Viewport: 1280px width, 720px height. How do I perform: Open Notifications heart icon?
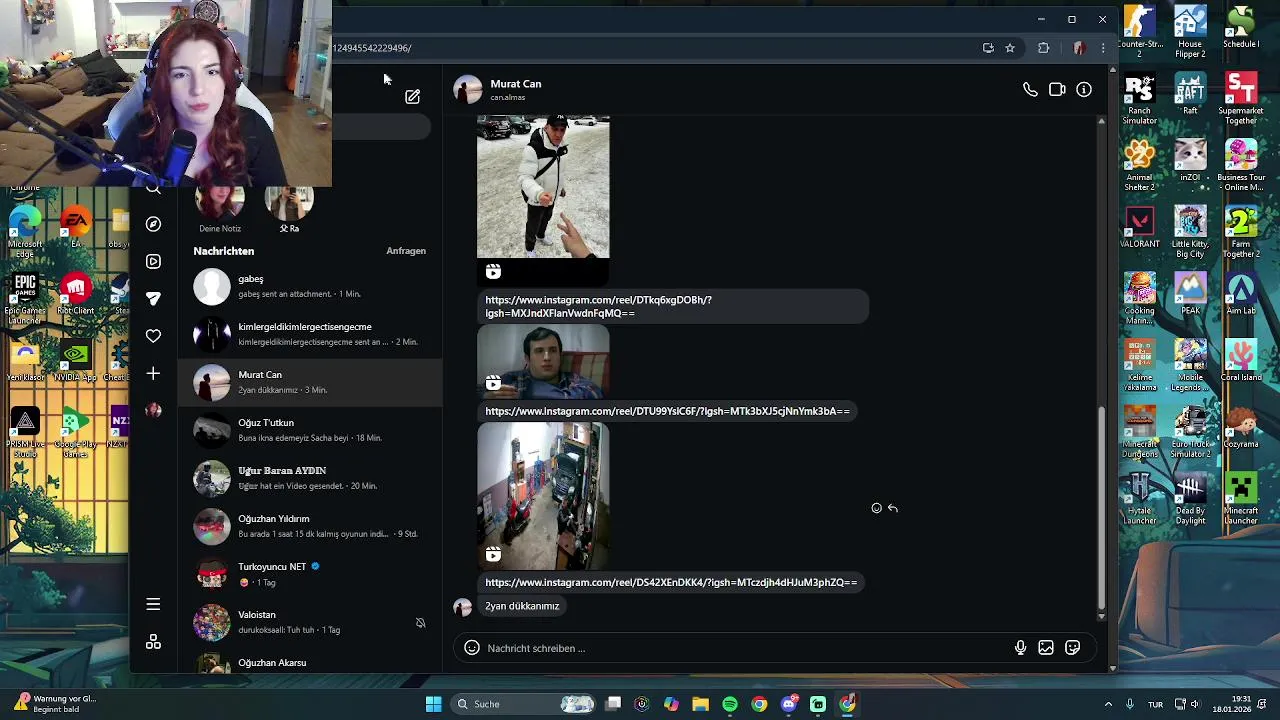click(x=153, y=336)
